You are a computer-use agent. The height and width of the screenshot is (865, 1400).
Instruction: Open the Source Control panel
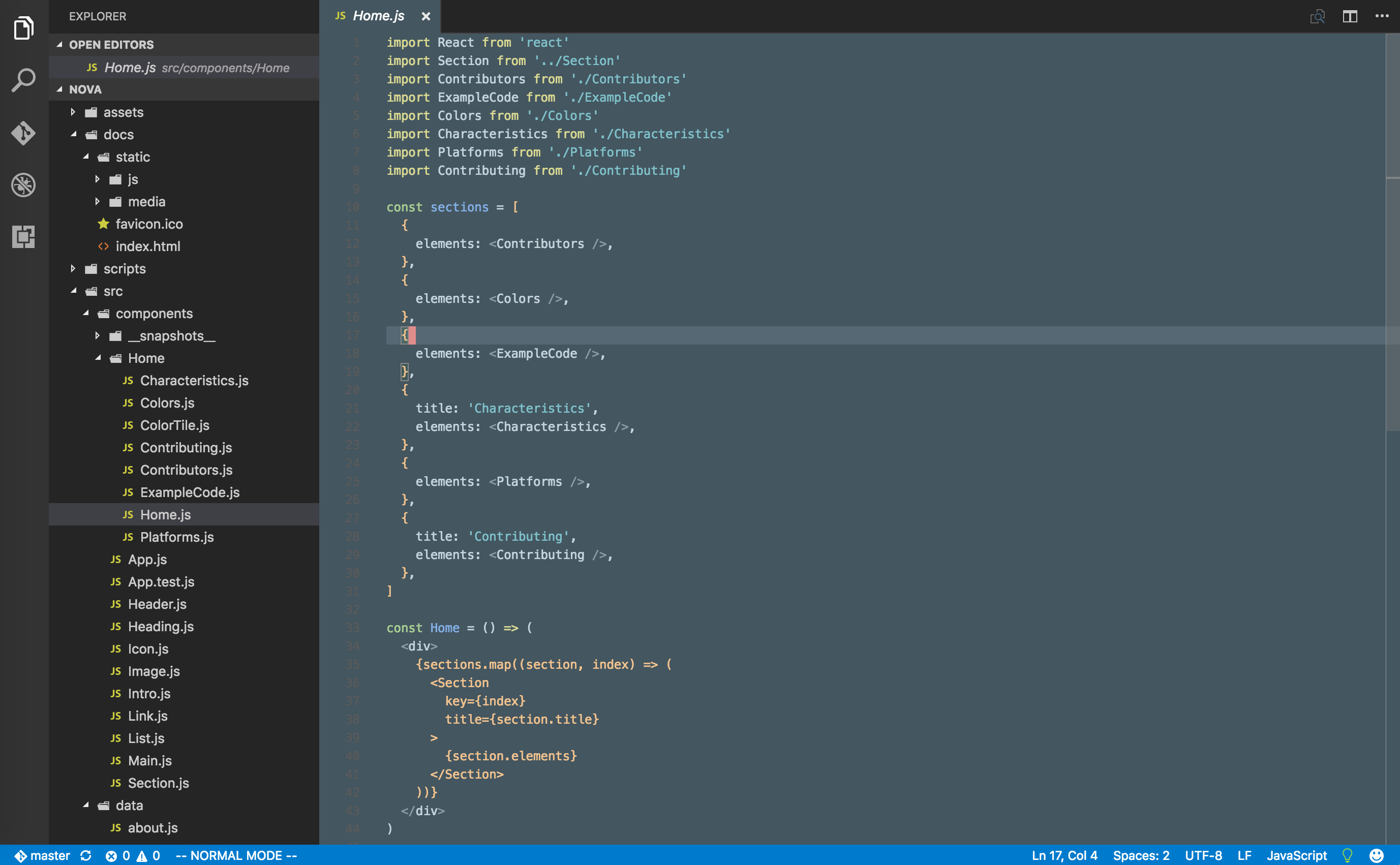(23, 133)
